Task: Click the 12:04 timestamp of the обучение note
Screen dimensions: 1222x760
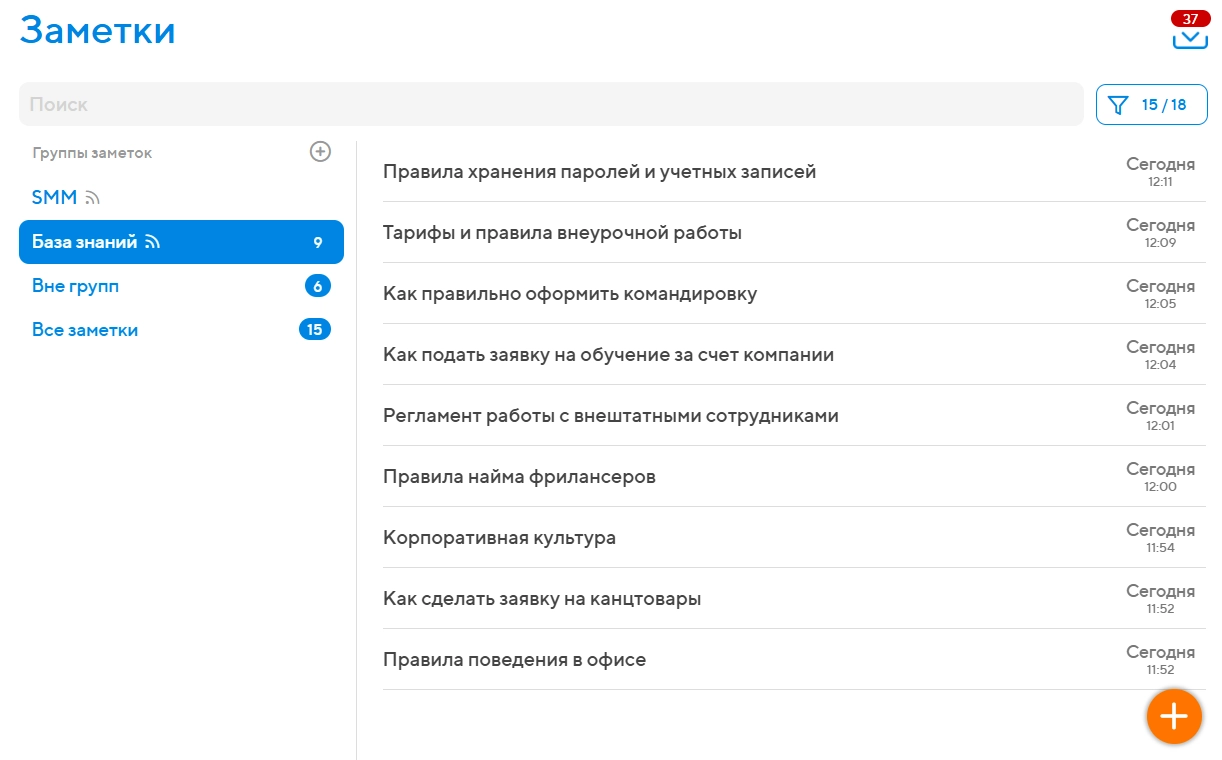Action: tap(1160, 365)
